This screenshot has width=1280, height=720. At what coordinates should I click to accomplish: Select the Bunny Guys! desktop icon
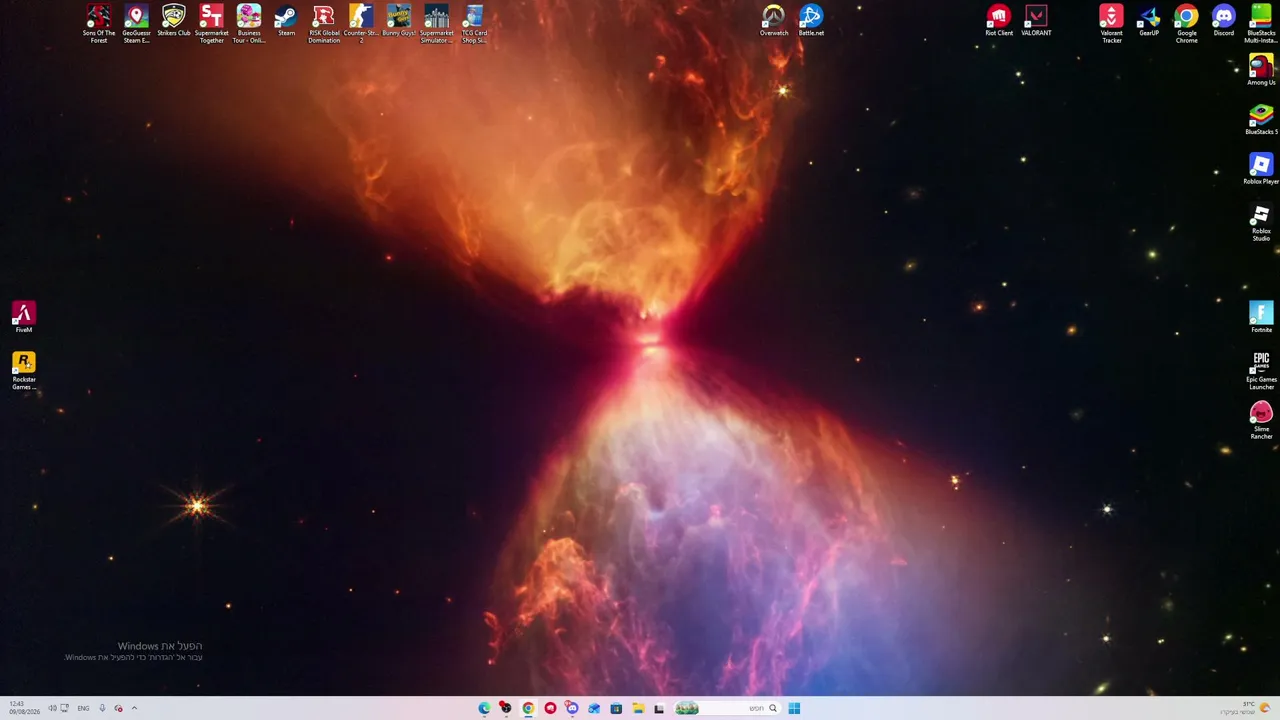(x=399, y=21)
